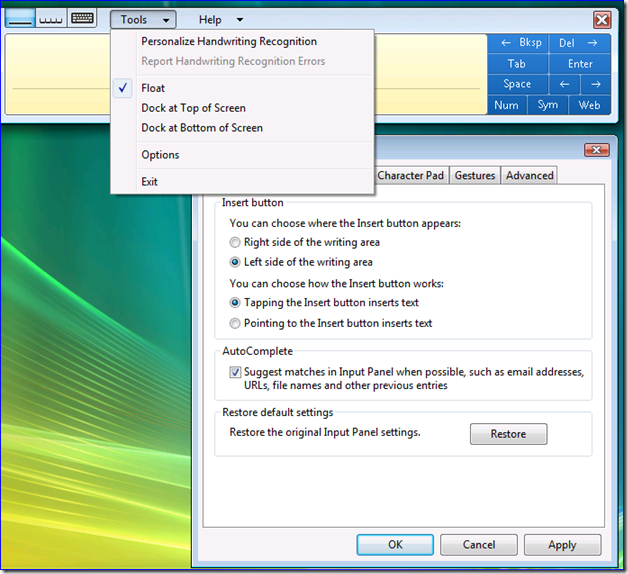
Task: Tap the Space key on Input Panel
Action: tap(518, 84)
